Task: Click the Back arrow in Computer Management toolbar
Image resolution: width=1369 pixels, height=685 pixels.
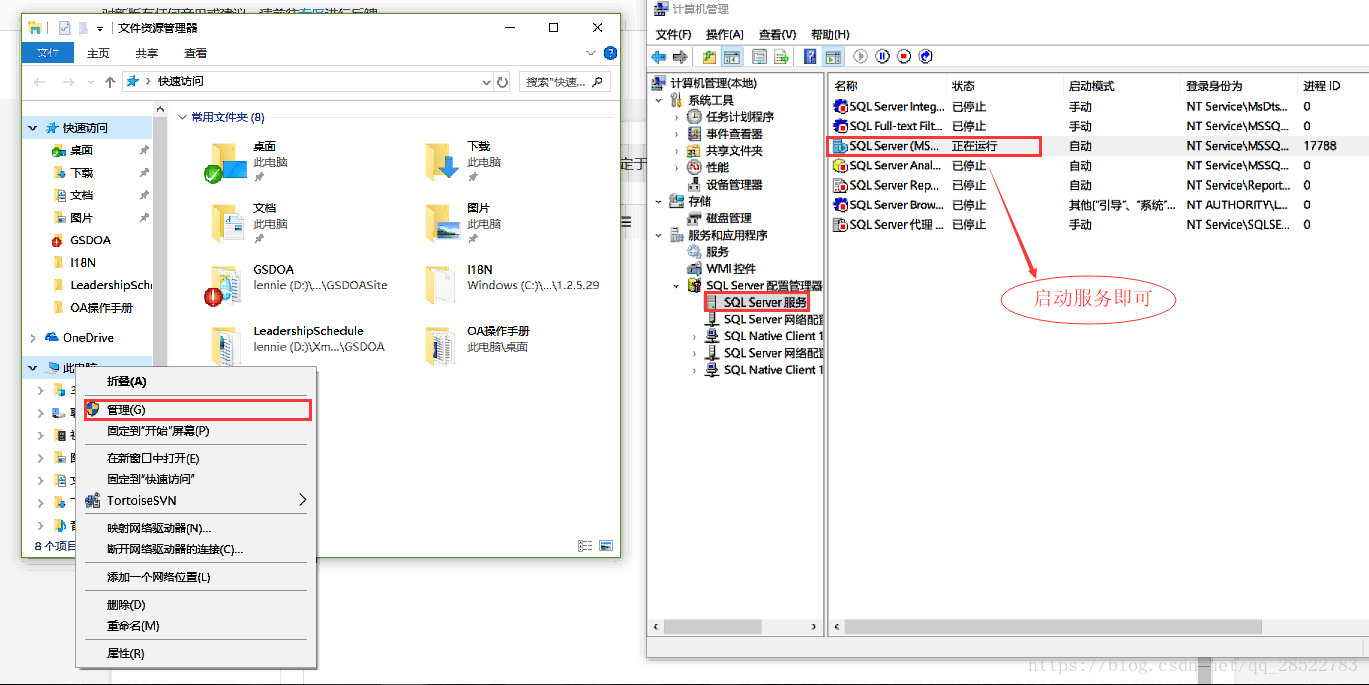Action: pos(659,57)
